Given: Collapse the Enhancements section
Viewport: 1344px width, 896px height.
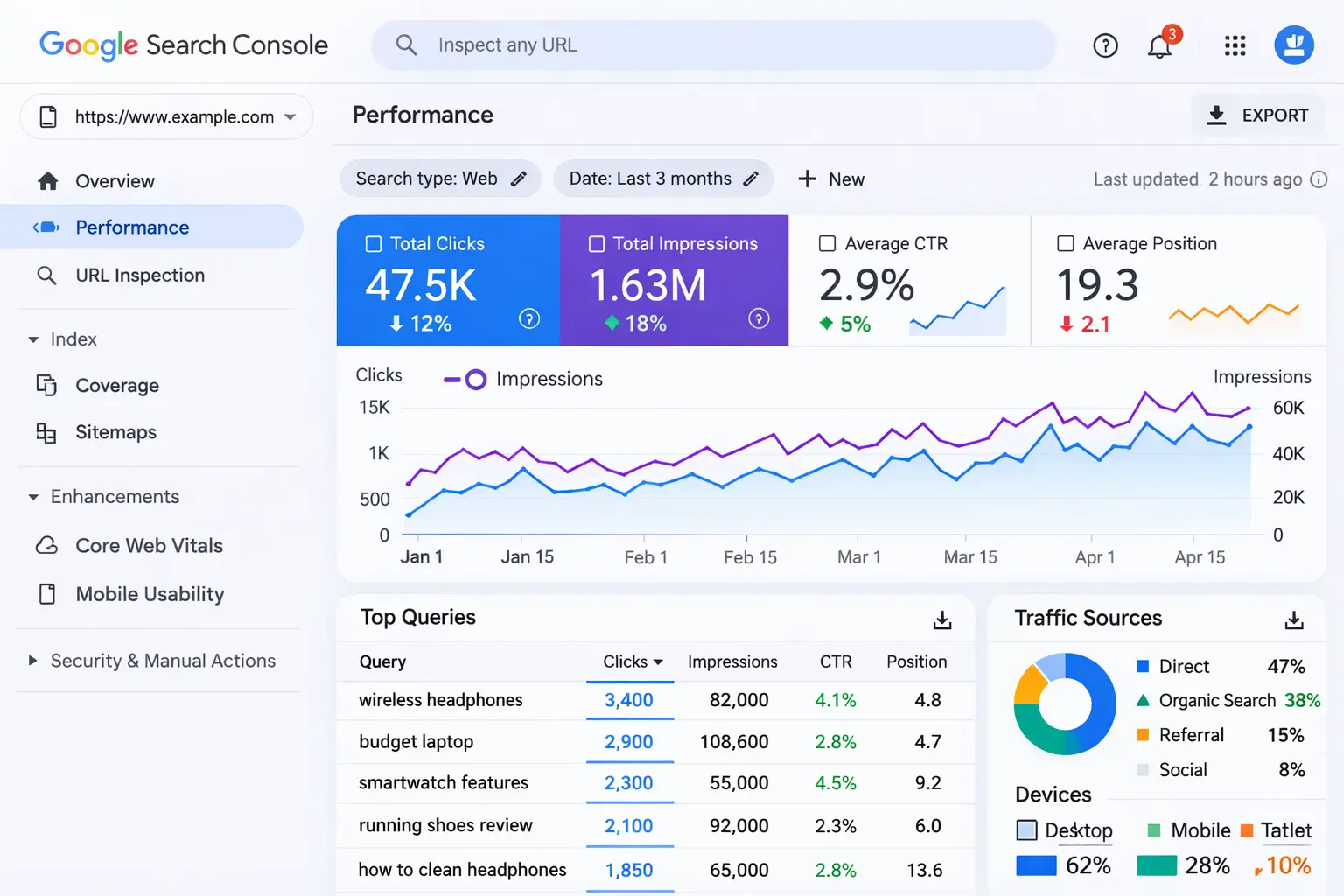Looking at the screenshot, I should coord(33,497).
